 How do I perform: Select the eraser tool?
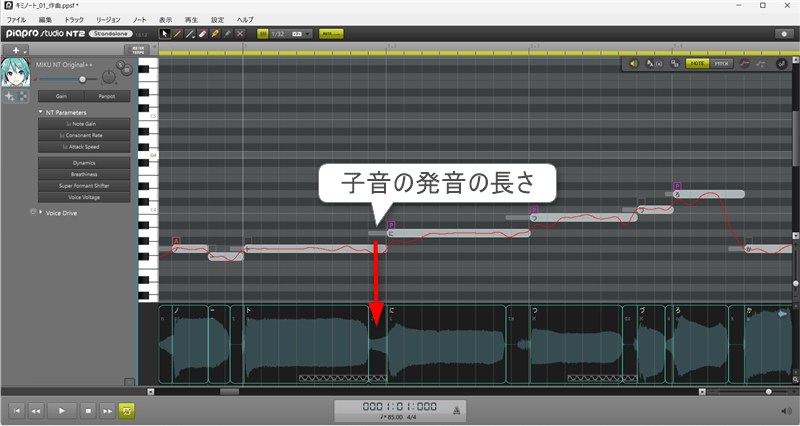(x=202, y=34)
